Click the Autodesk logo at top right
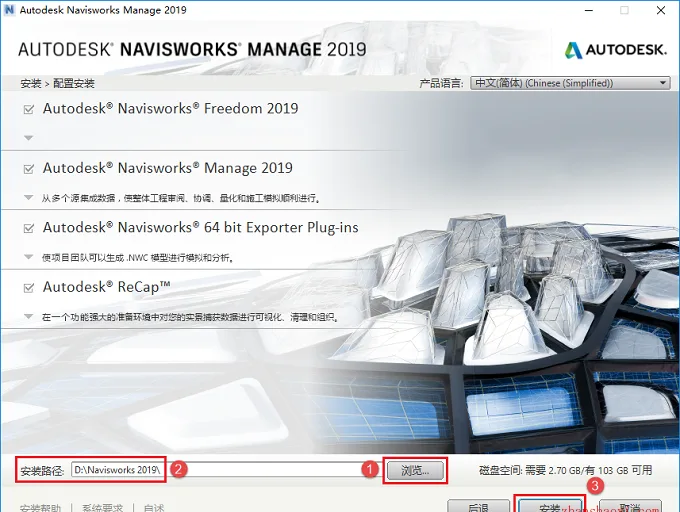This screenshot has width=680, height=512. pos(615,50)
